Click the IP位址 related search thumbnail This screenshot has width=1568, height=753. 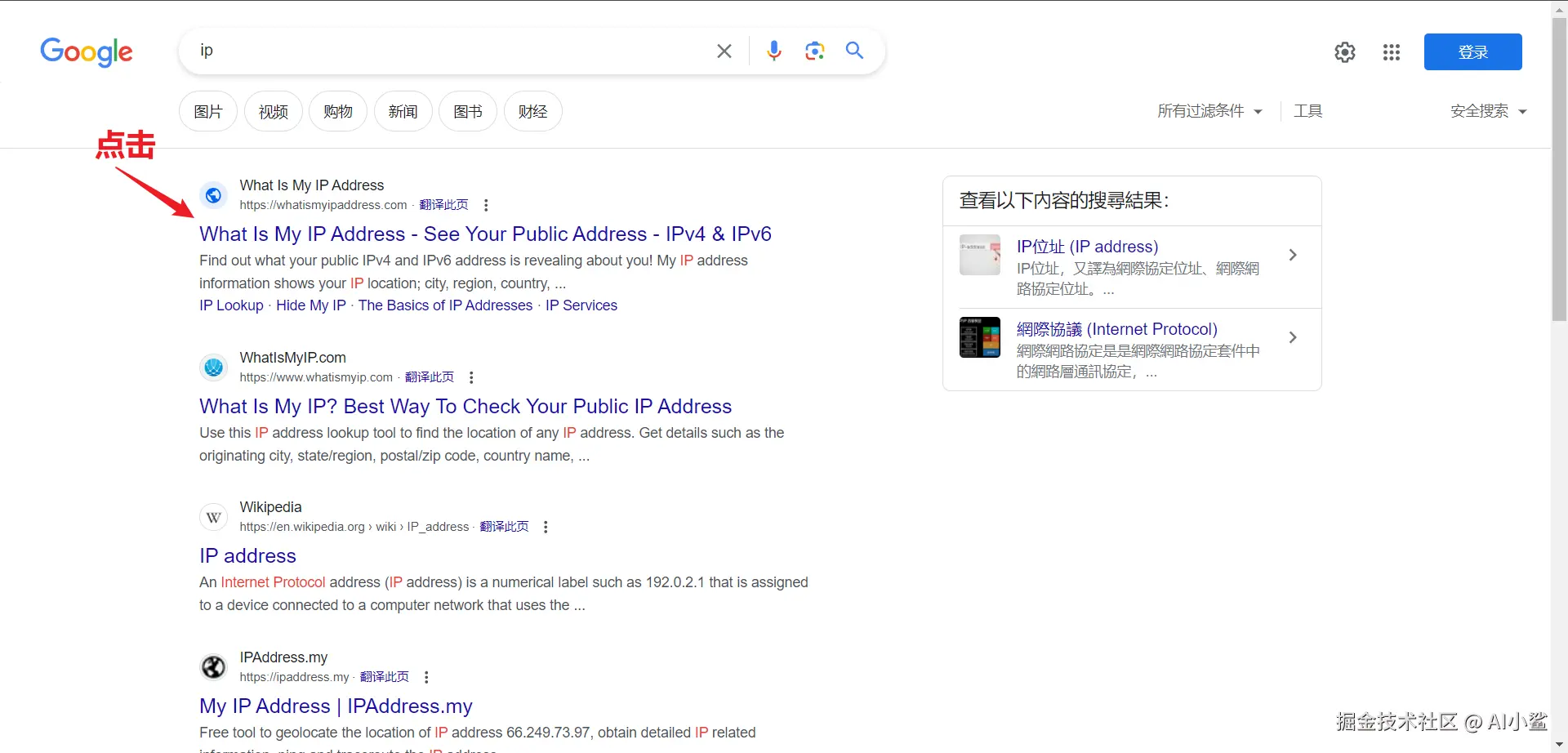tap(980, 255)
